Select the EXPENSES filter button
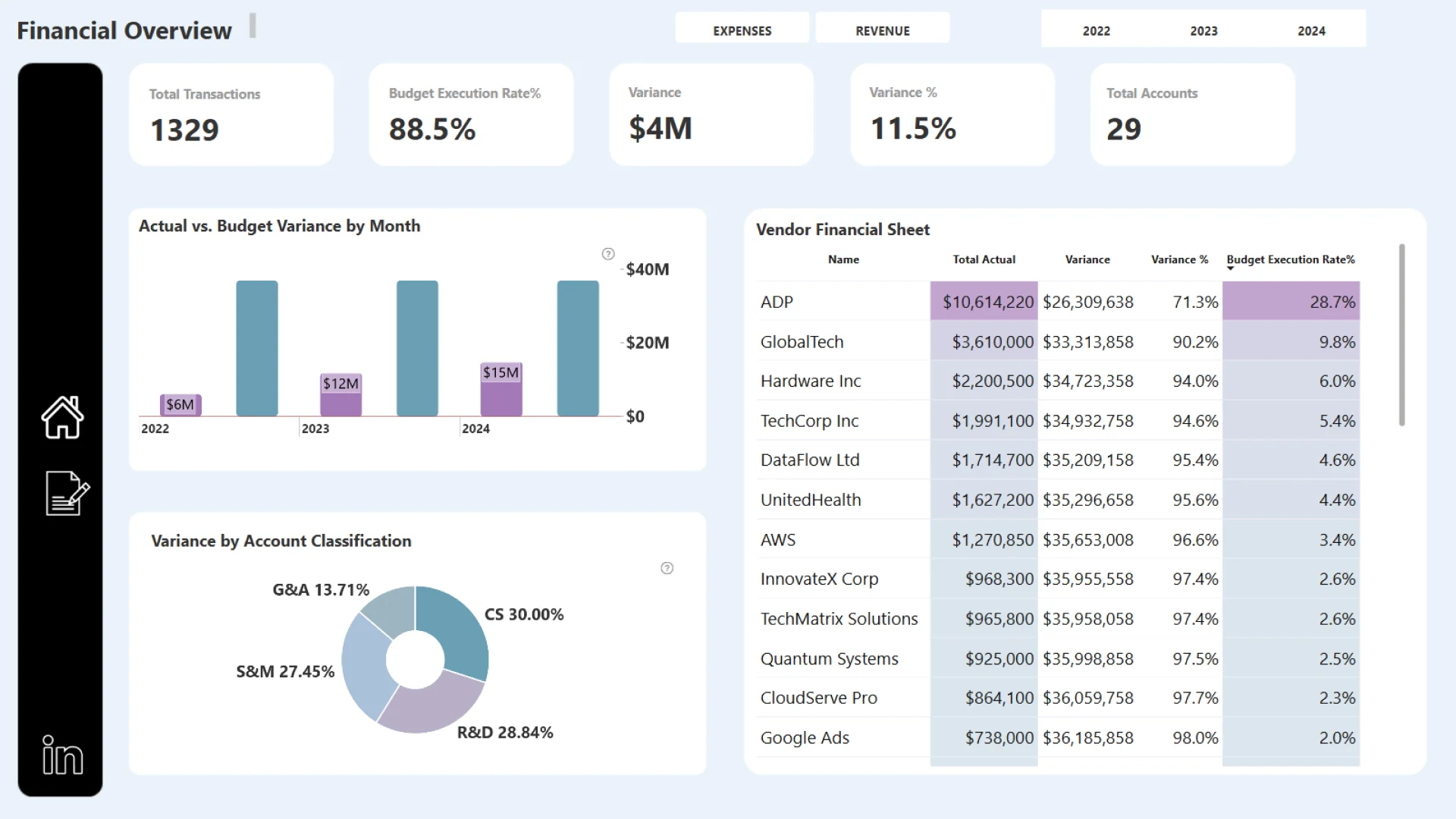Viewport: 1456px width, 819px height. pyautogui.click(x=742, y=31)
